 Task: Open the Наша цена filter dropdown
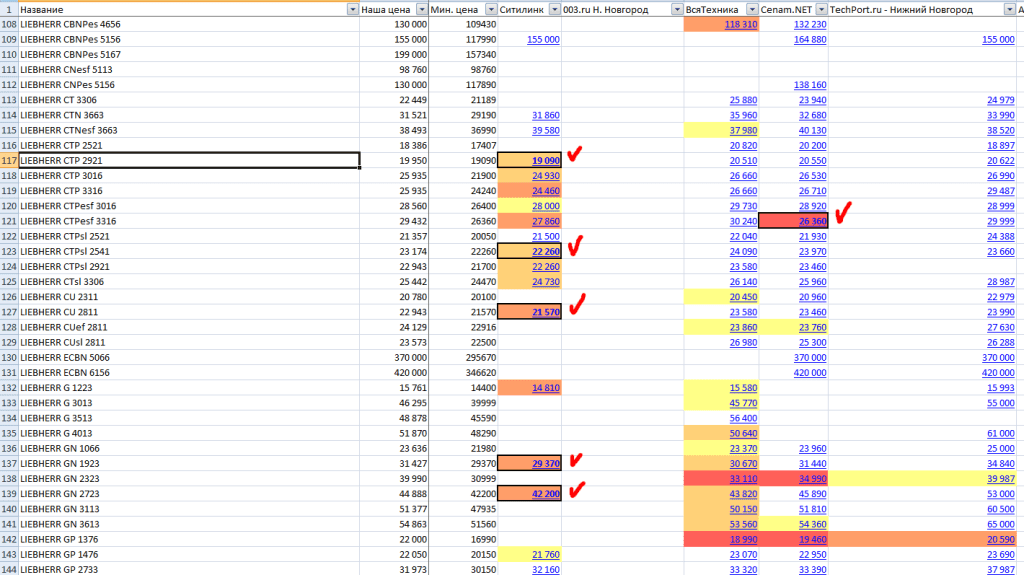(x=422, y=9)
